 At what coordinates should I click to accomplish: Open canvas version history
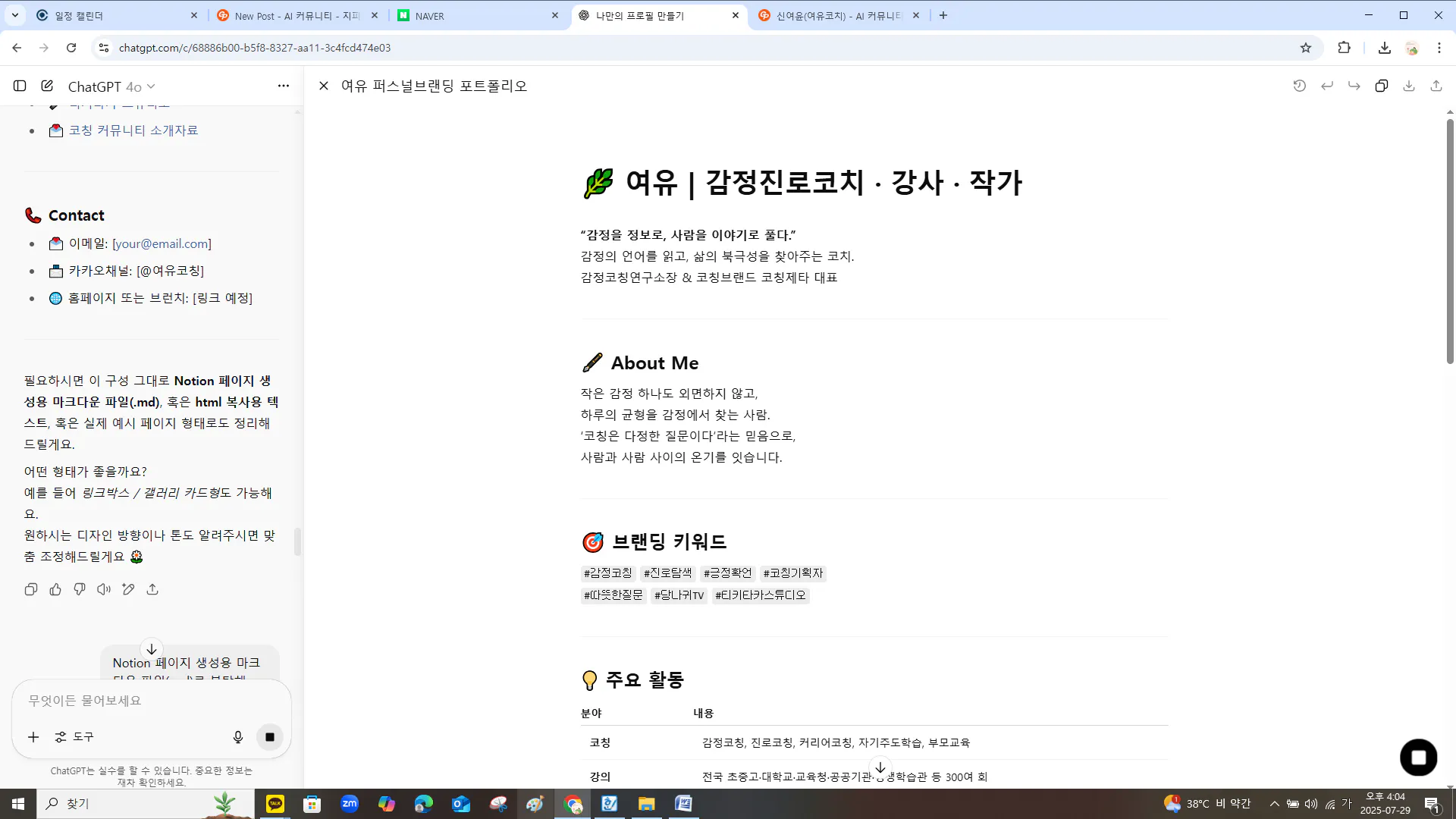coord(1299,86)
